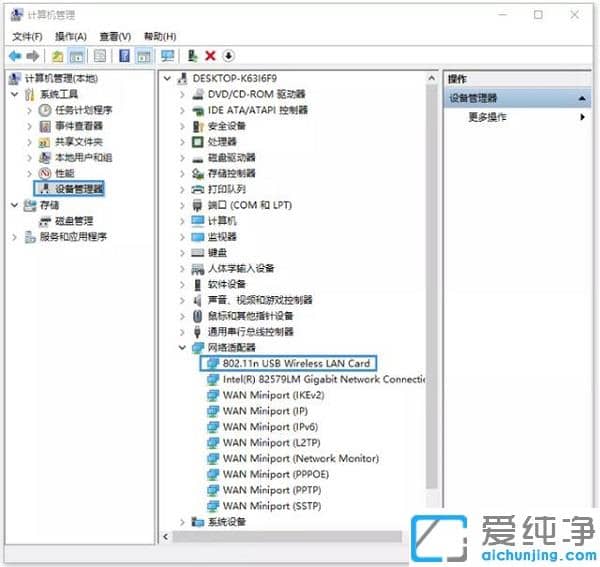Click the 人体学输入设备 category label
Screen dimensions: 600x567
[241, 269]
